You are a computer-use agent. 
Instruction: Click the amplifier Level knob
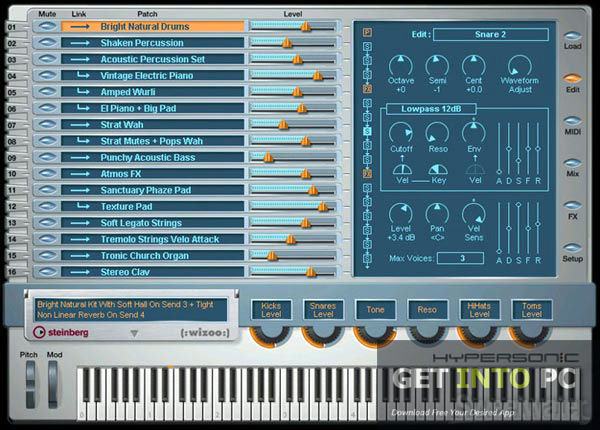point(401,214)
